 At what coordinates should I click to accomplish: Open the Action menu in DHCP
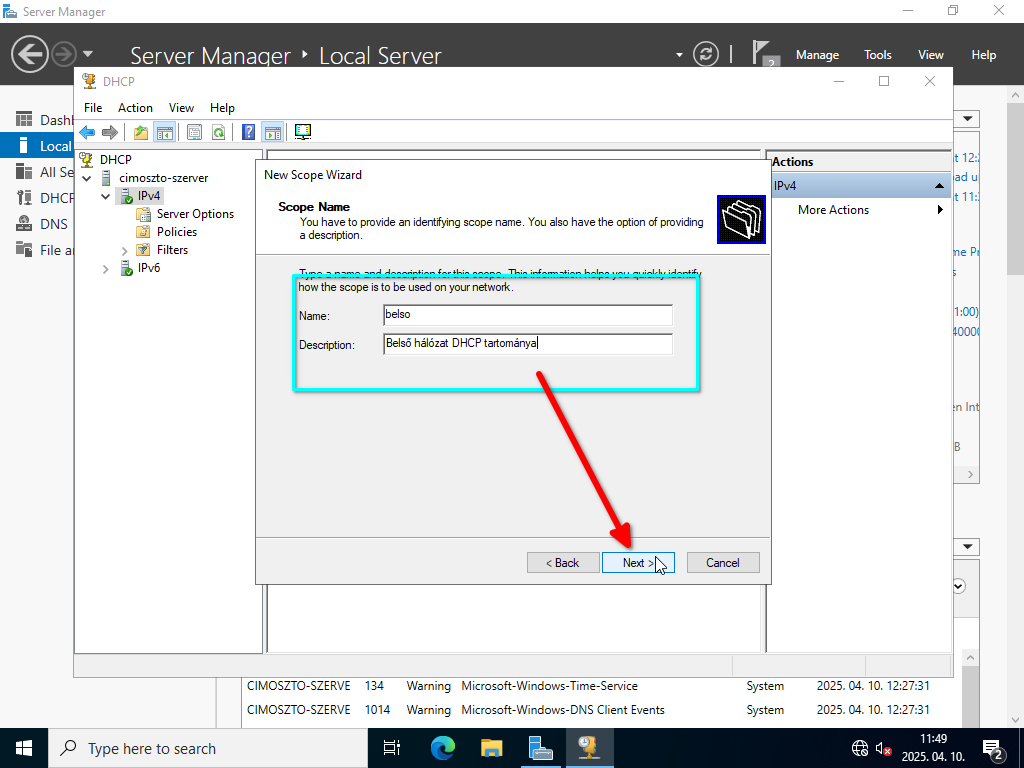click(x=135, y=108)
